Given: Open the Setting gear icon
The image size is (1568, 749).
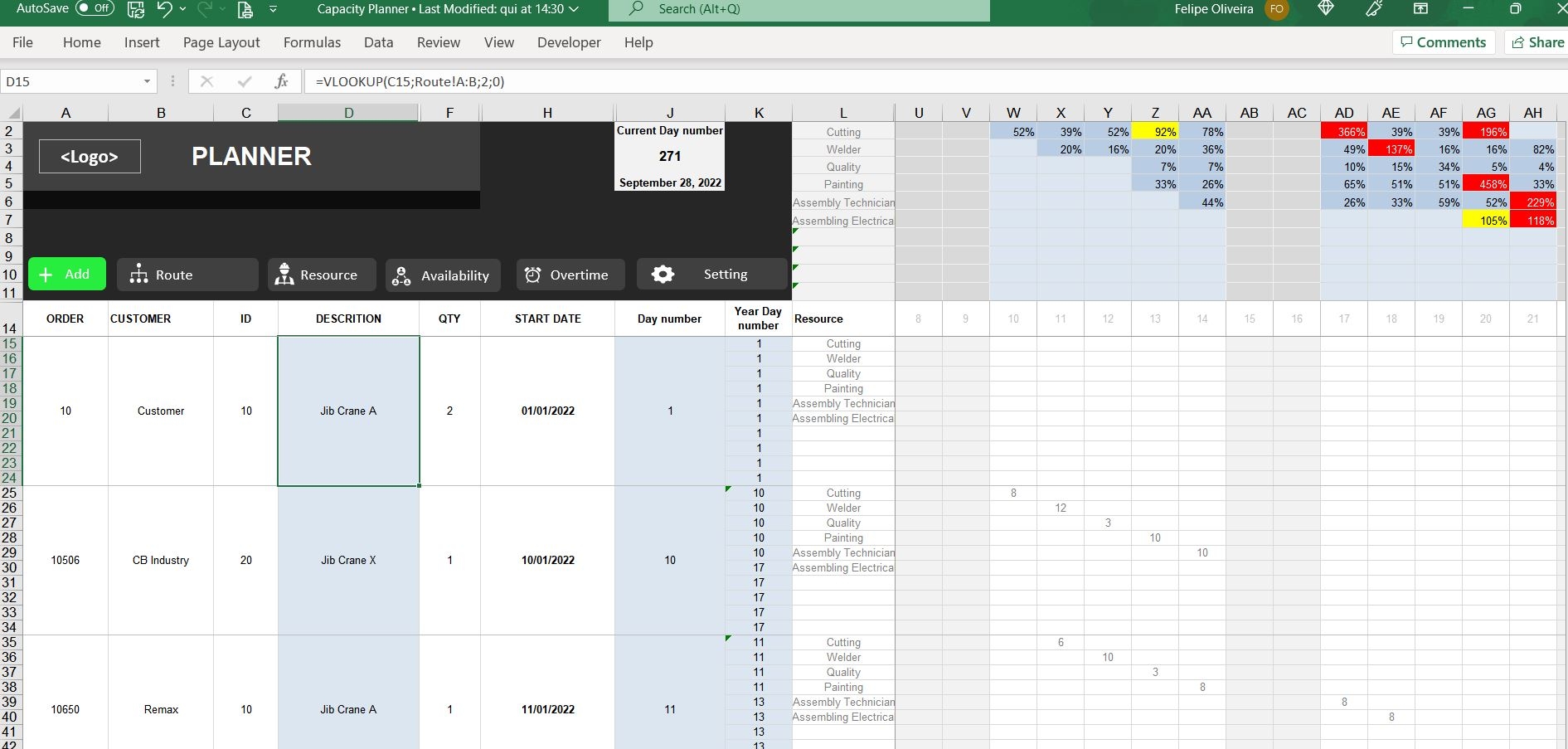Looking at the screenshot, I should 663,274.
